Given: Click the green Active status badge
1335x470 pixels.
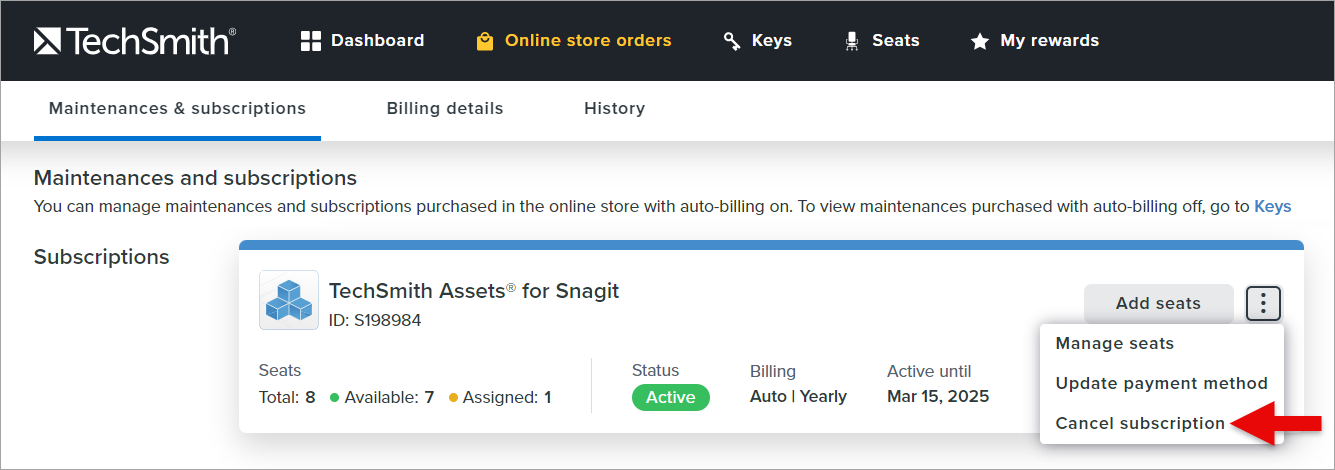Looking at the screenshot, I should pyautogui.click(x=670, y=397).
